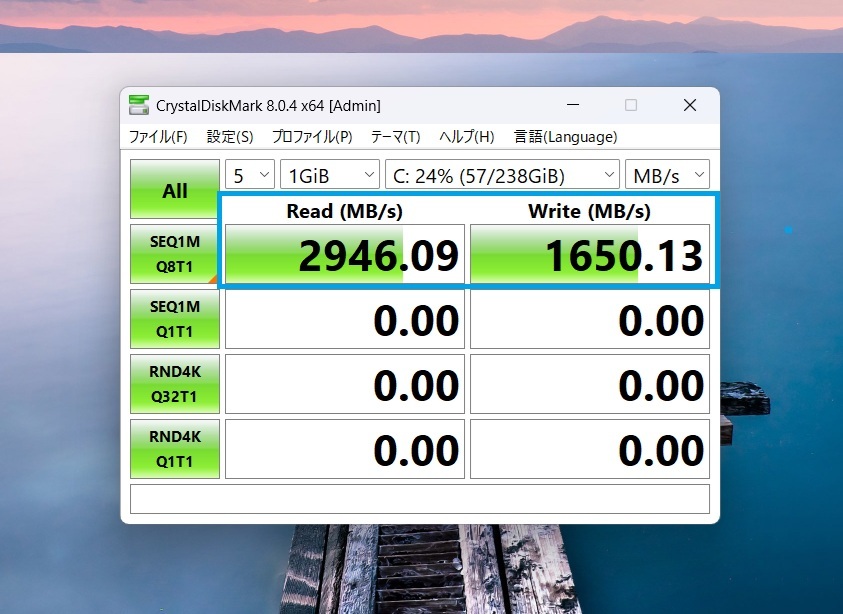Open the unit dropdown showing MB/s

(667, 175)
